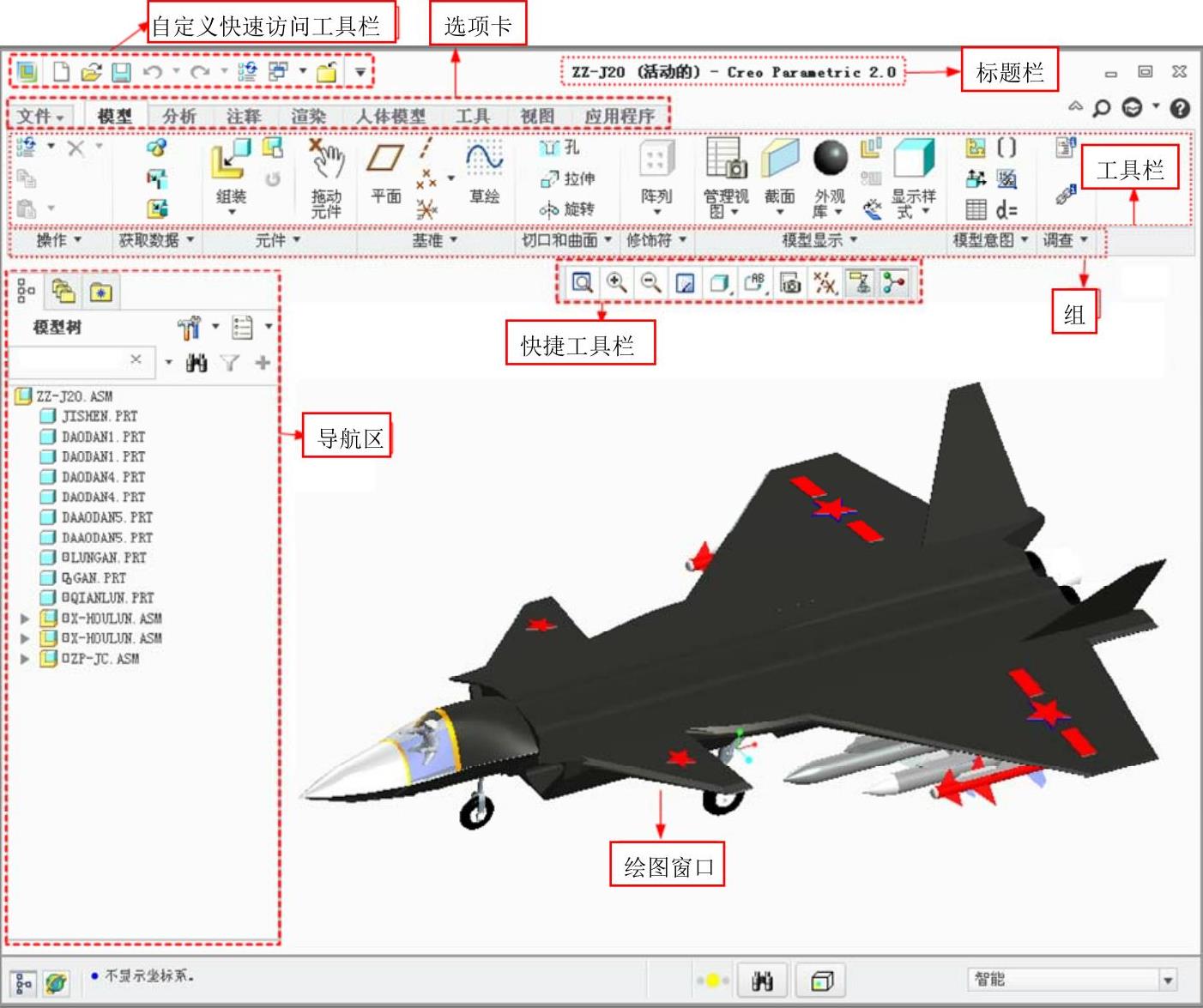The width and height of the screenshot is (1203, 1008).
Task: Open 管理视图 view manager
Action: (x=726, y=178)
